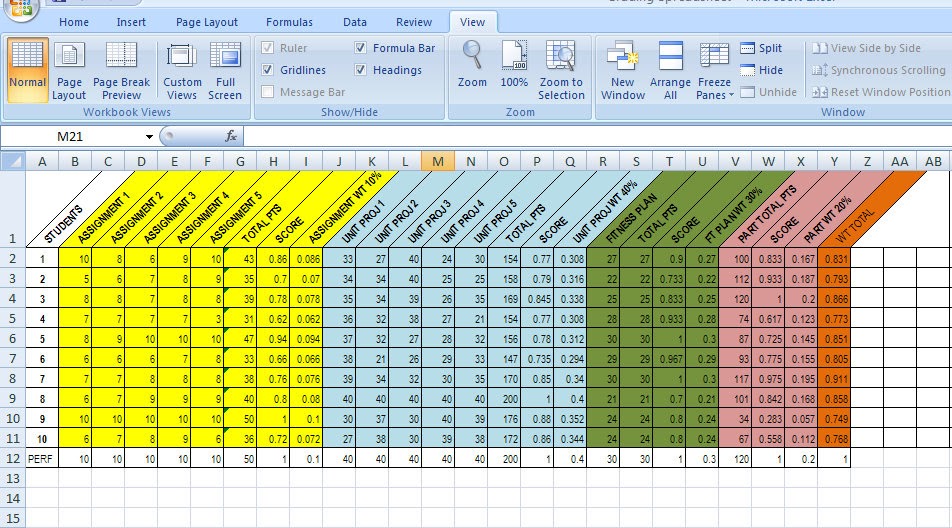Click the Split window button
The height and width of the screenshot is (528, 952).
(x=761, y=48)
